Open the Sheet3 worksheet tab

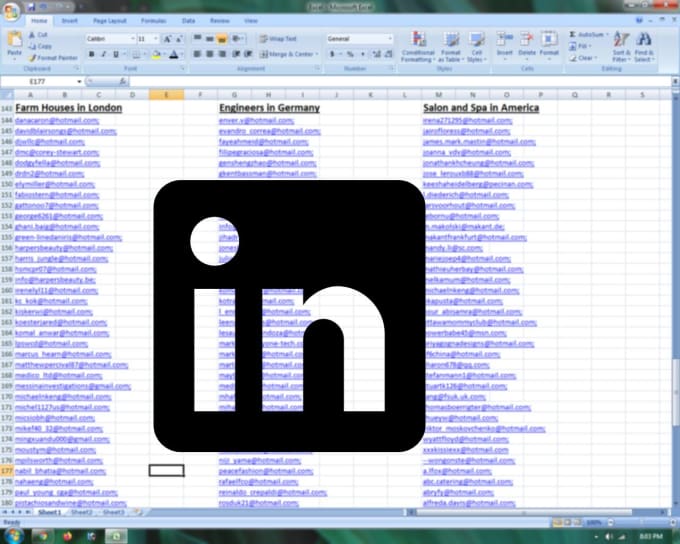pyautogui.click(x=114, y=512)
